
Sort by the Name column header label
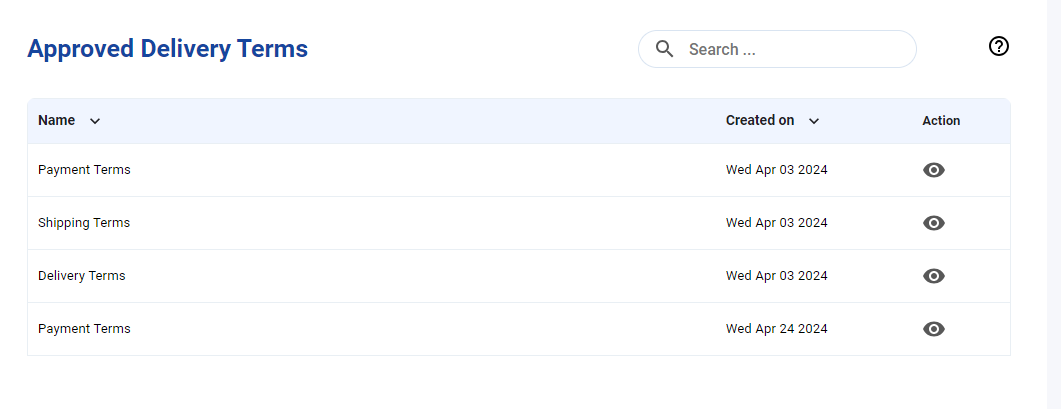click(x=56, y=121)
